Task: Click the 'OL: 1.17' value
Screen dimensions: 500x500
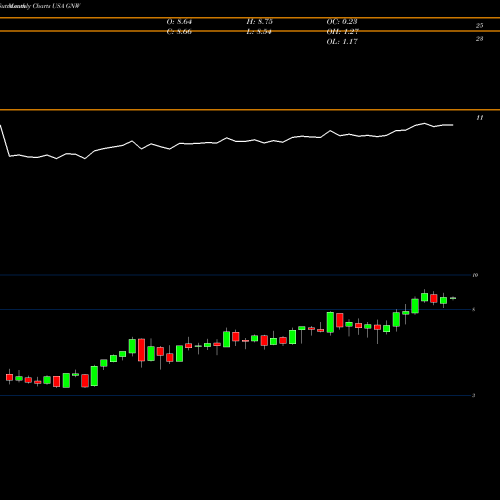Action: (x=342, y=42)
